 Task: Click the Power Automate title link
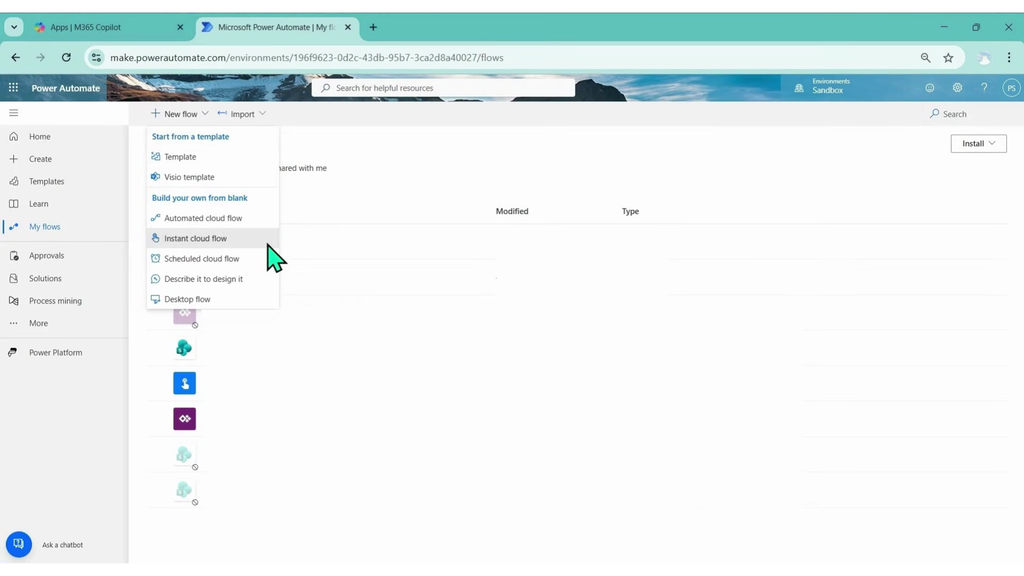(66, 88)
